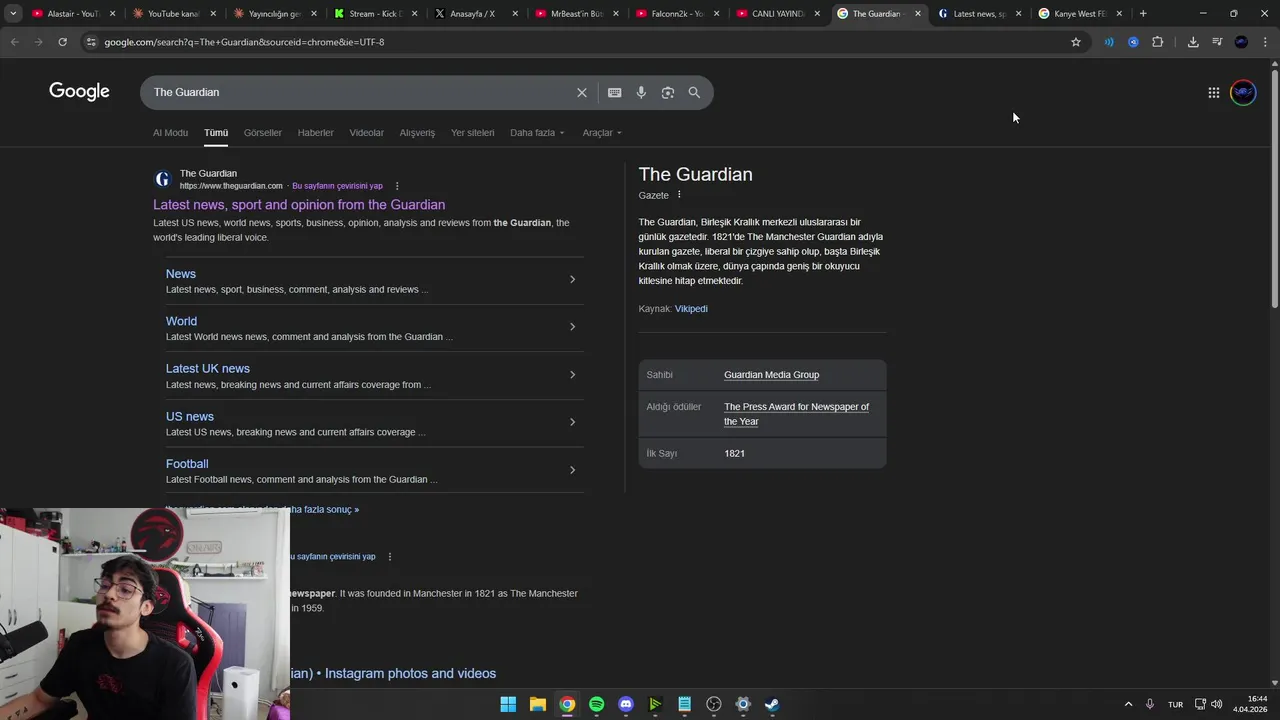Screen dimensions: 1280x720
Task: Open Chrome extensions puzzle icon
Action: tap(1157, 42)
